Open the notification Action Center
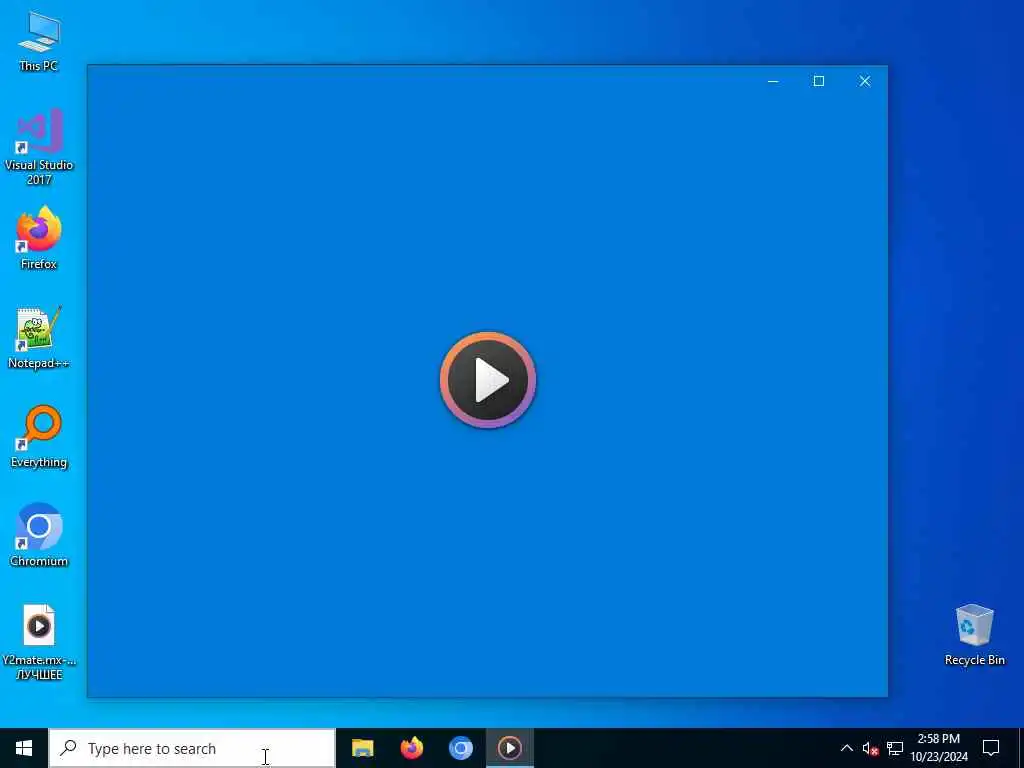The image size is (1024, 768). point(991,748)
